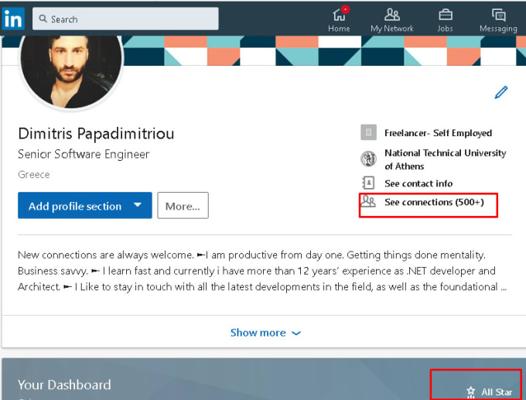The image size is (526, 400).
Task: Open See connections (500+) link
Action: (434, 202)
